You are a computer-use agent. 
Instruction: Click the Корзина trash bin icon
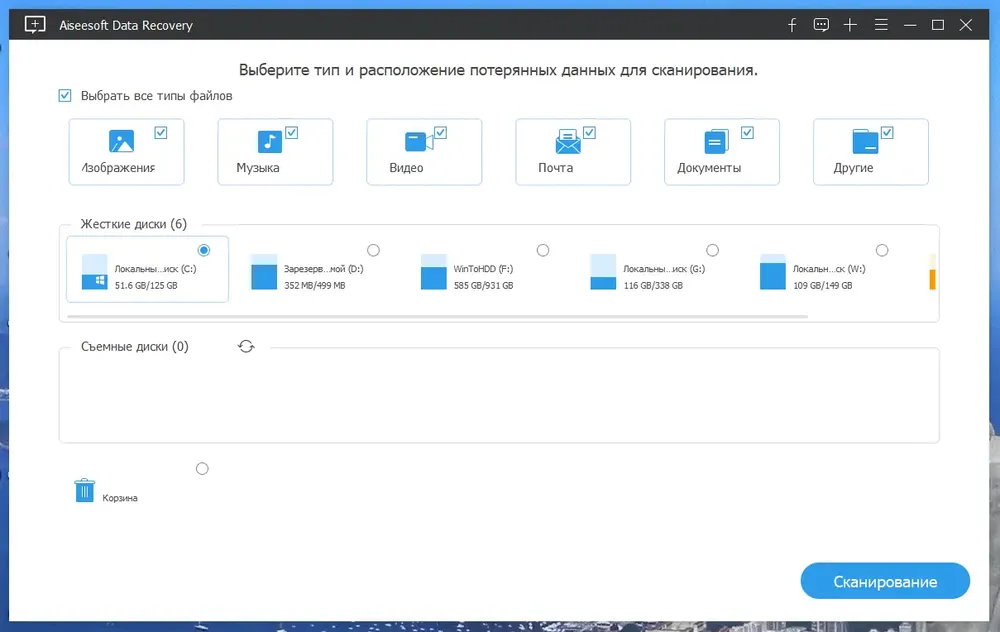[x=84, y=490]
